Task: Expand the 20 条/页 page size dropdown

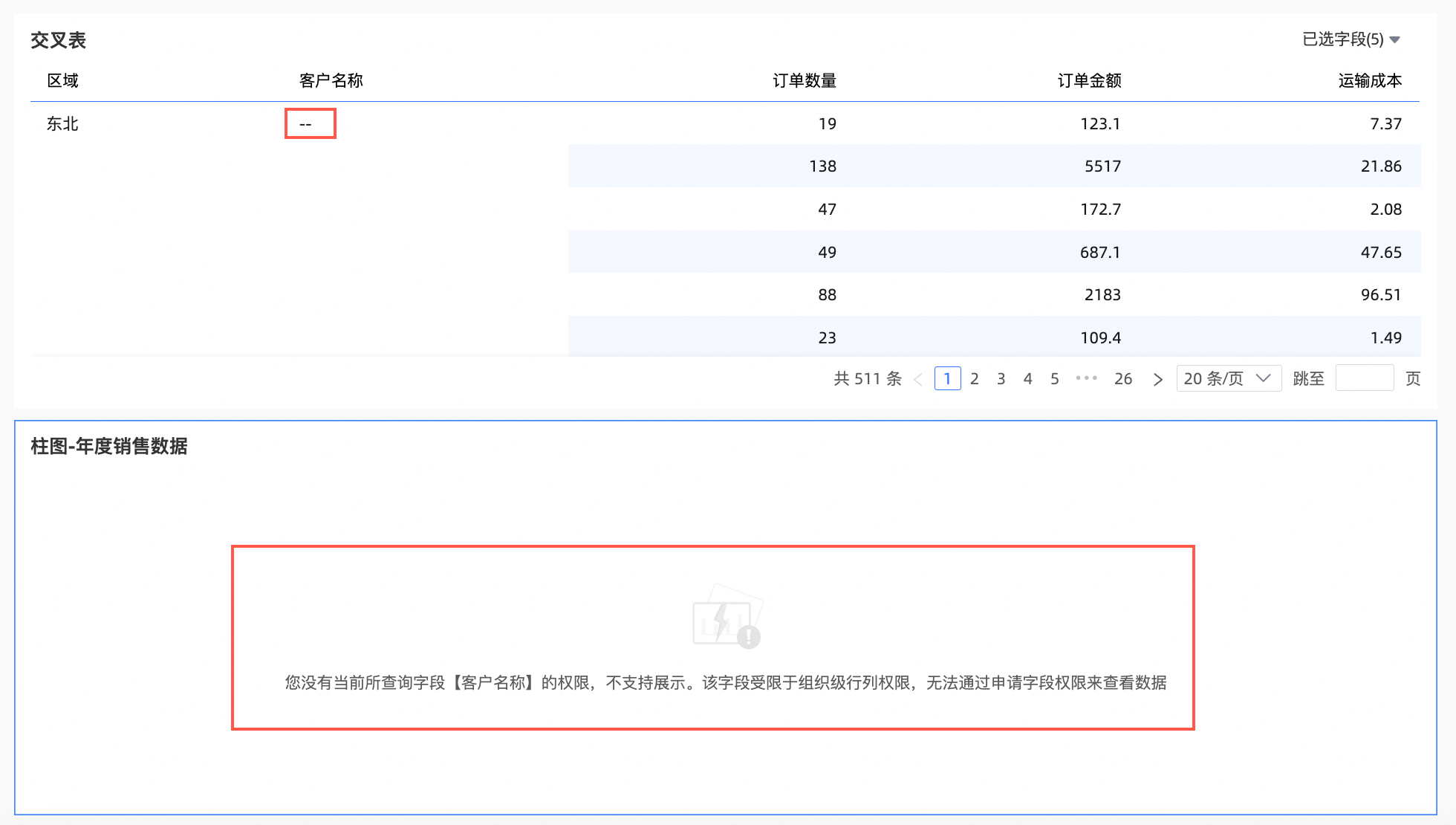Action: click(x=1228, y=379)
